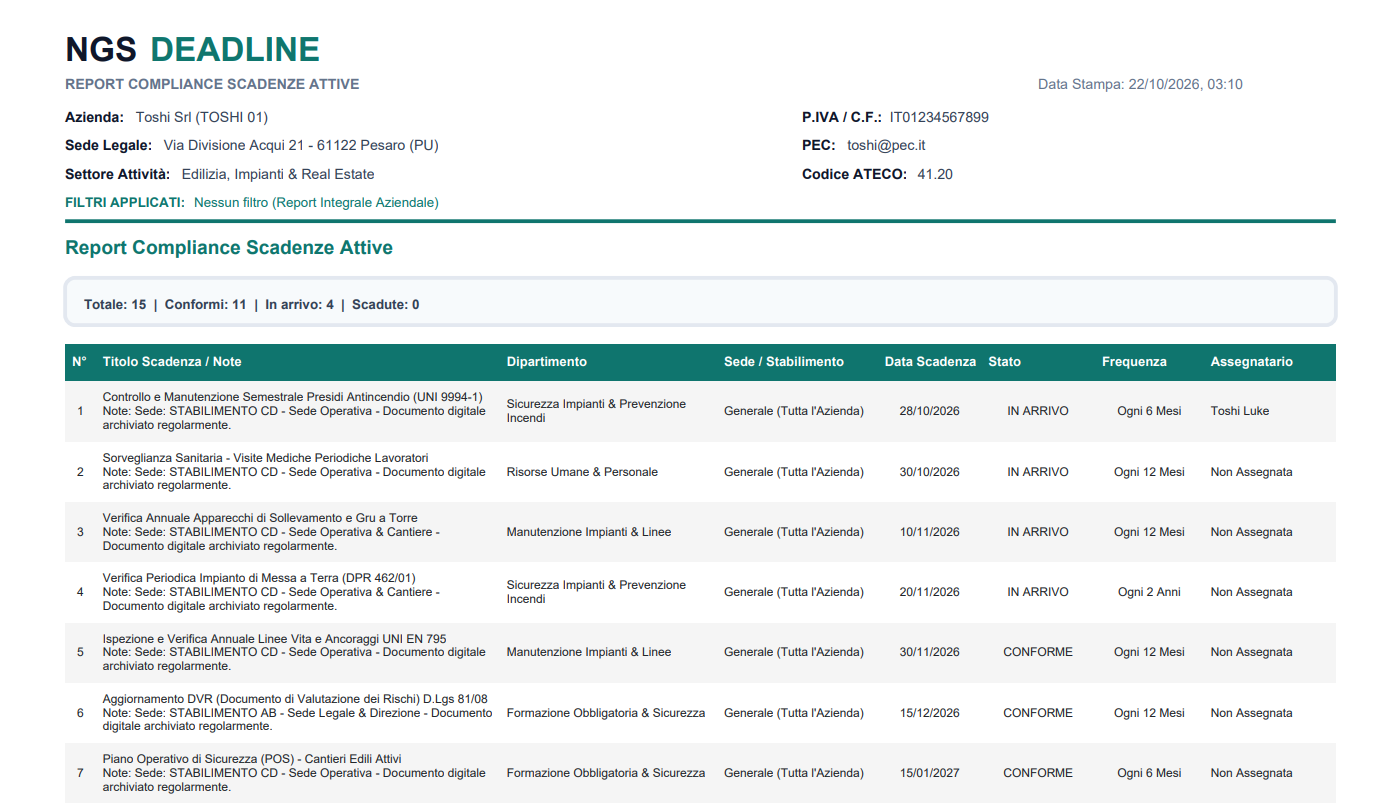This screenshot has height=808, width=1400.
Task: Click 'Sede / Stabilimento' column header
Action: (784, 362)
